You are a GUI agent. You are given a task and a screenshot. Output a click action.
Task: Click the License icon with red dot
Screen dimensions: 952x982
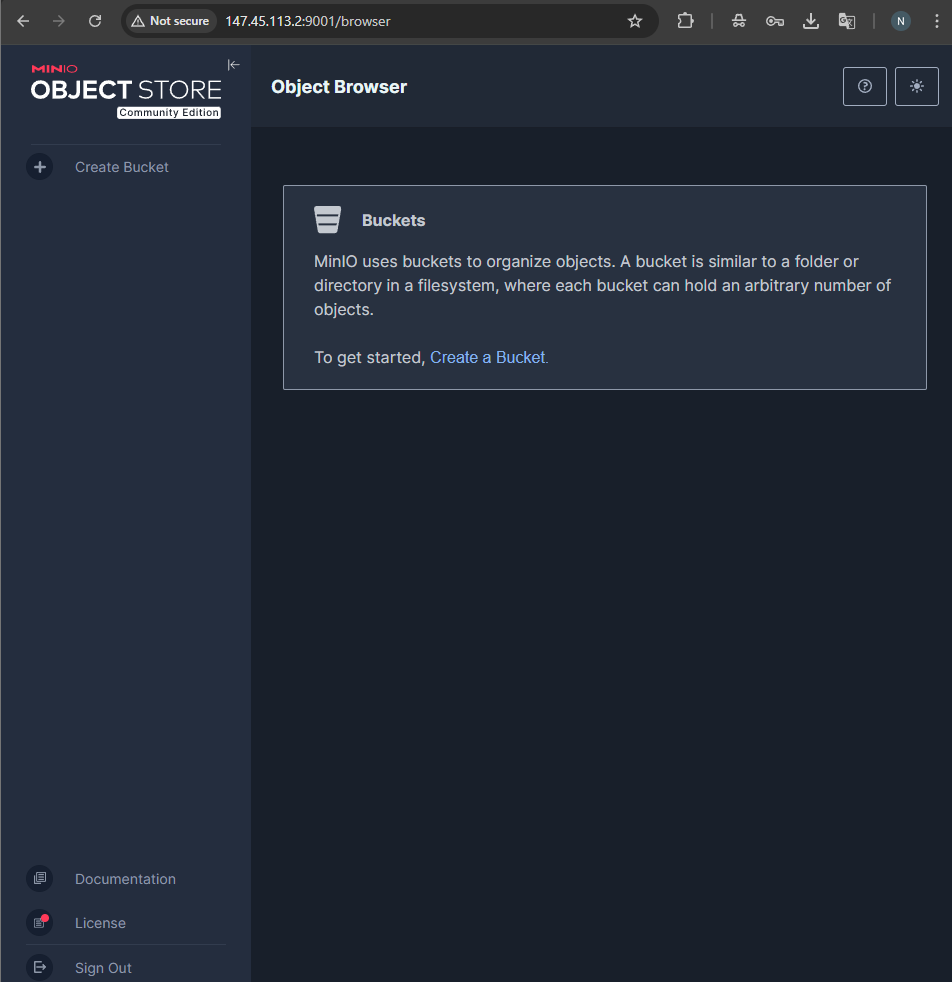(x=39, y=923)
